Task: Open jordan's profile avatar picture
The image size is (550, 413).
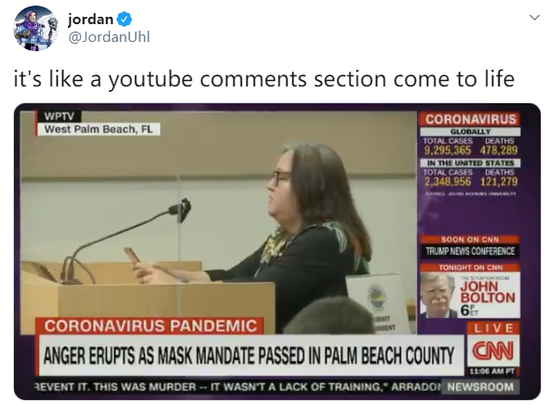Action: pyautogui.click(x=35, y=28)
